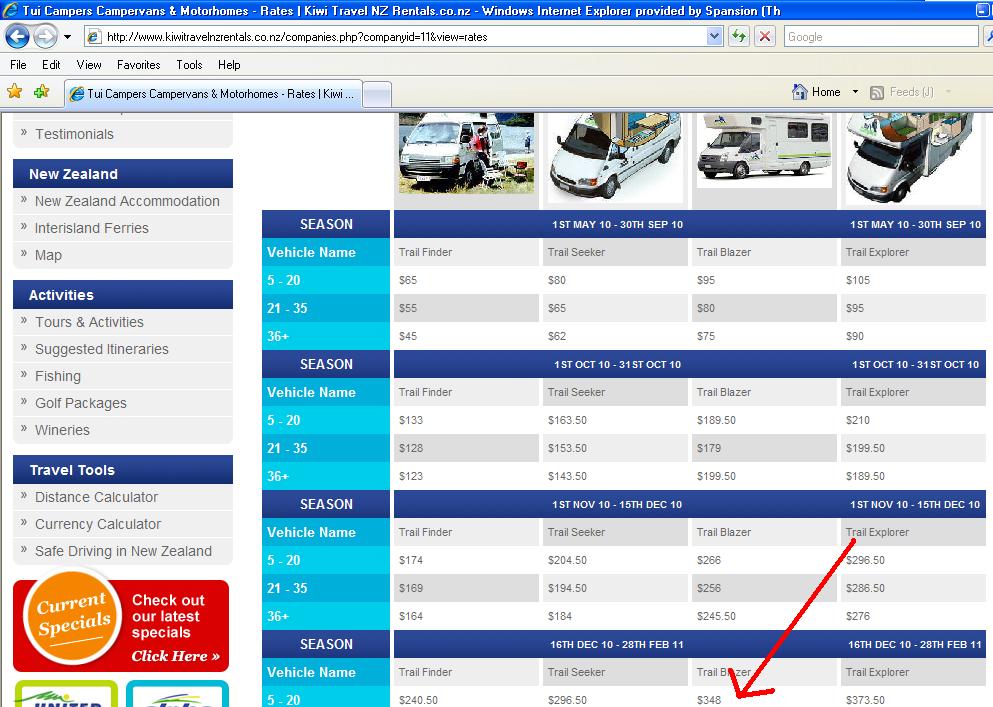Open a new blank tab
The image size is (993, 707).
(376, 94)
